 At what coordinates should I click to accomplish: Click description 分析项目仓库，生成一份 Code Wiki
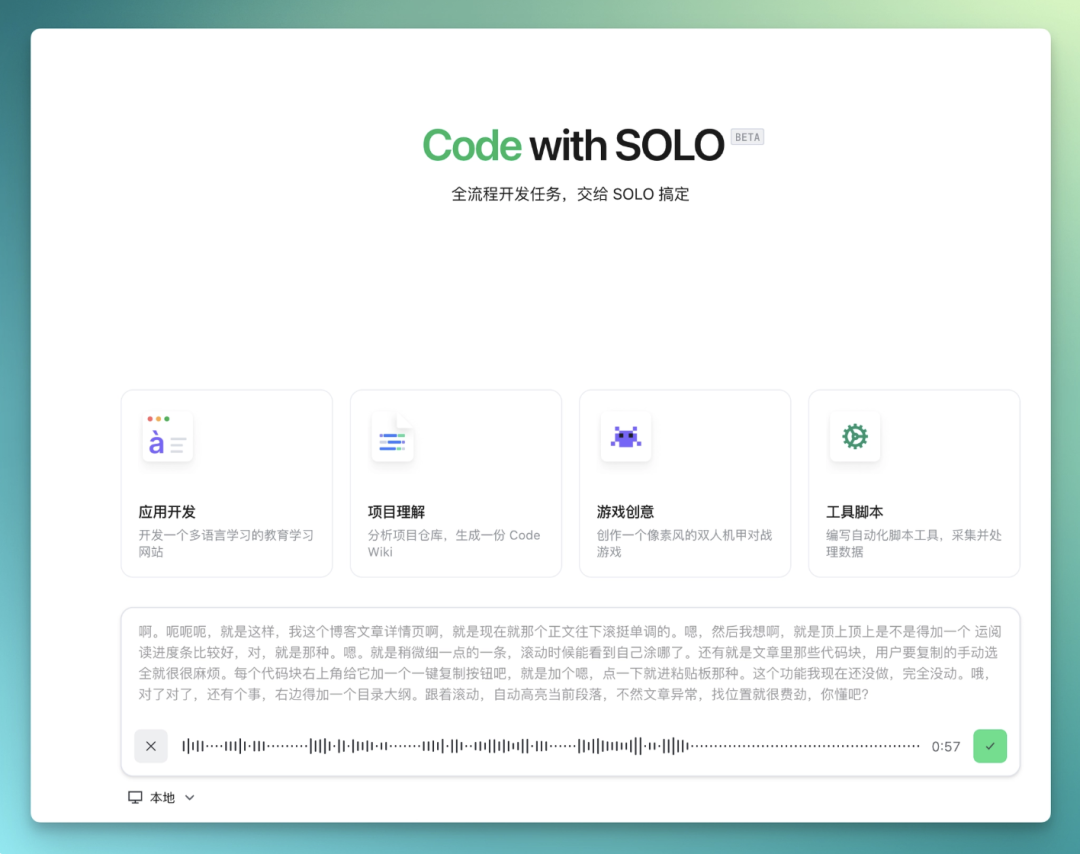tap(454, 543)
